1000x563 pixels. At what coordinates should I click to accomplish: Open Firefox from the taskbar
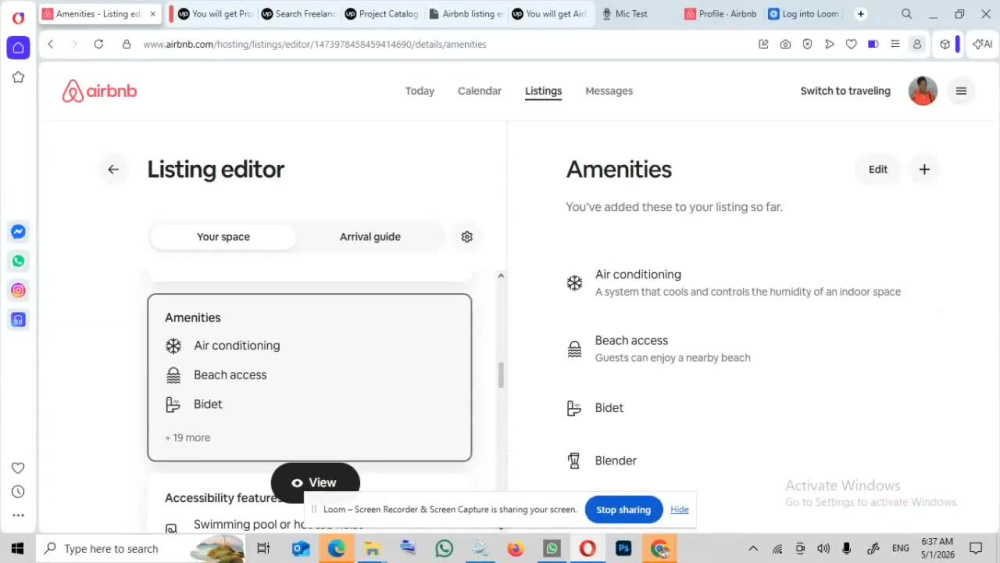point(515,548)
